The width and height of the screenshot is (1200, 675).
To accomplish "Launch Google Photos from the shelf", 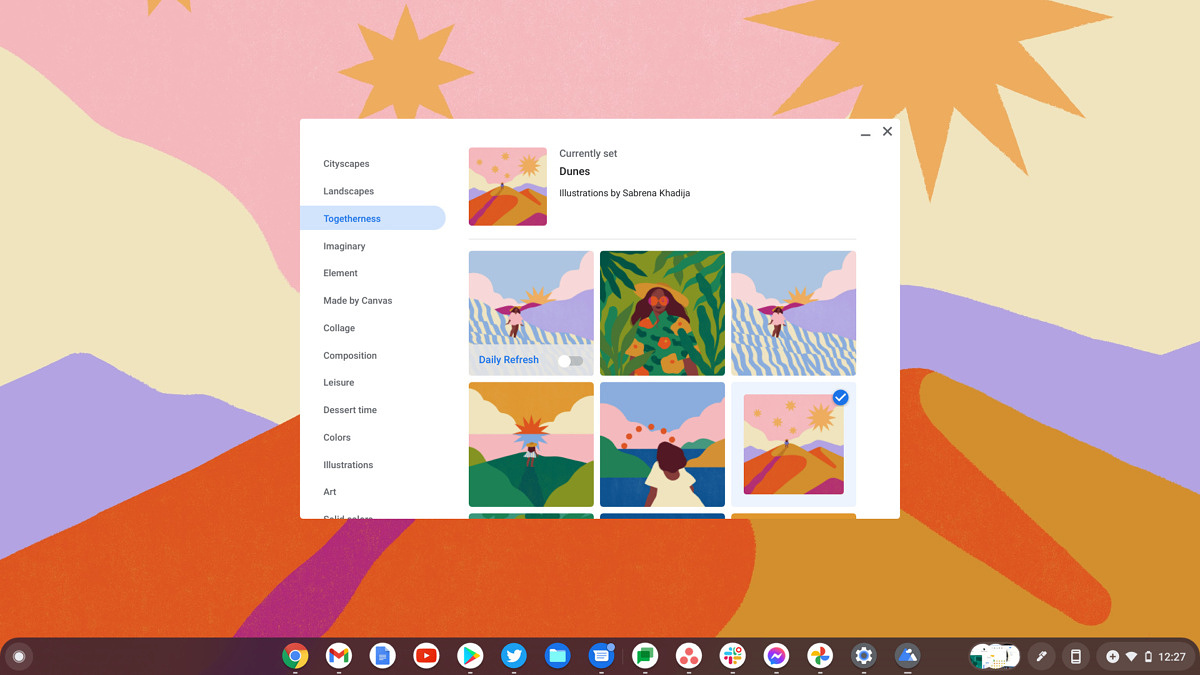I will click(x=820, y=656).
